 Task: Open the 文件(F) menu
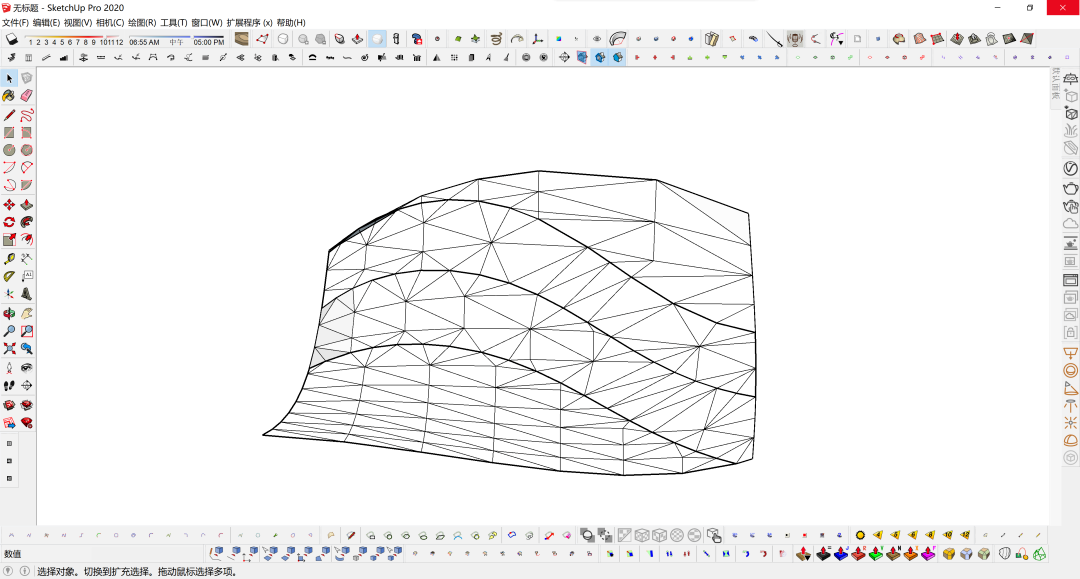click(15, 22)
